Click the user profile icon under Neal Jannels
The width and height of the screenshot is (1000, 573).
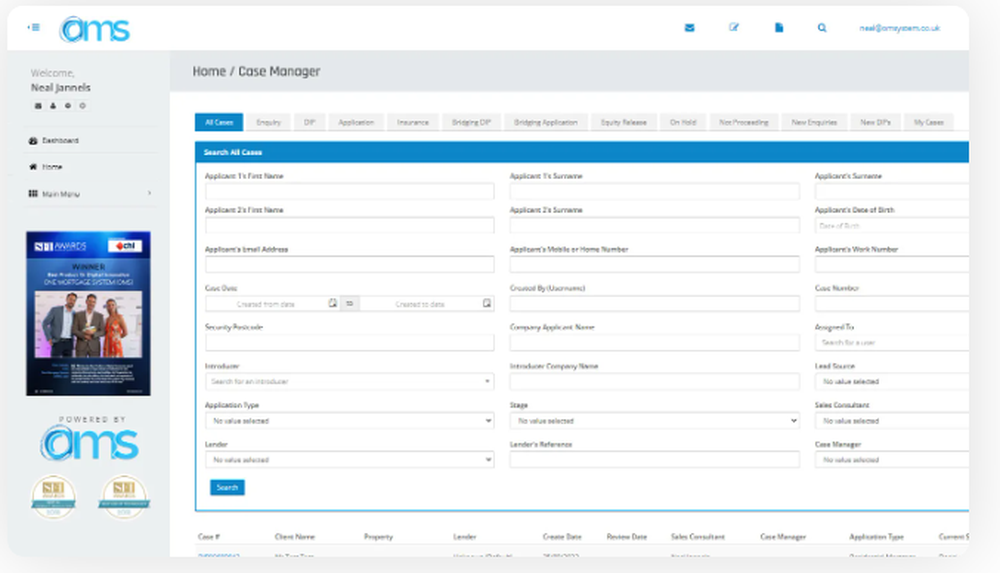click(x=53, y=106)
